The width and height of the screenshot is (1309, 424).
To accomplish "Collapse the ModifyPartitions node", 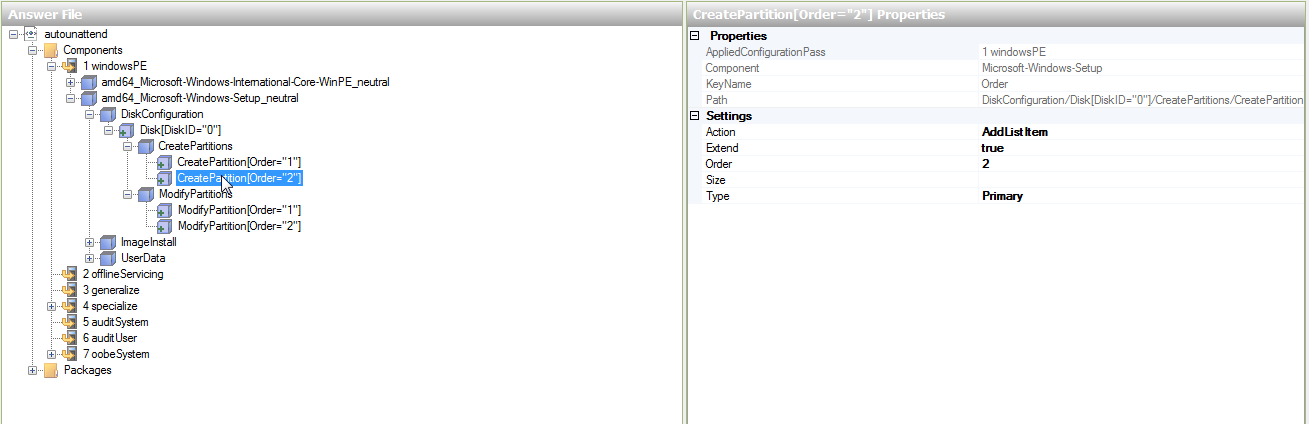I will click(x=127, y=194).
